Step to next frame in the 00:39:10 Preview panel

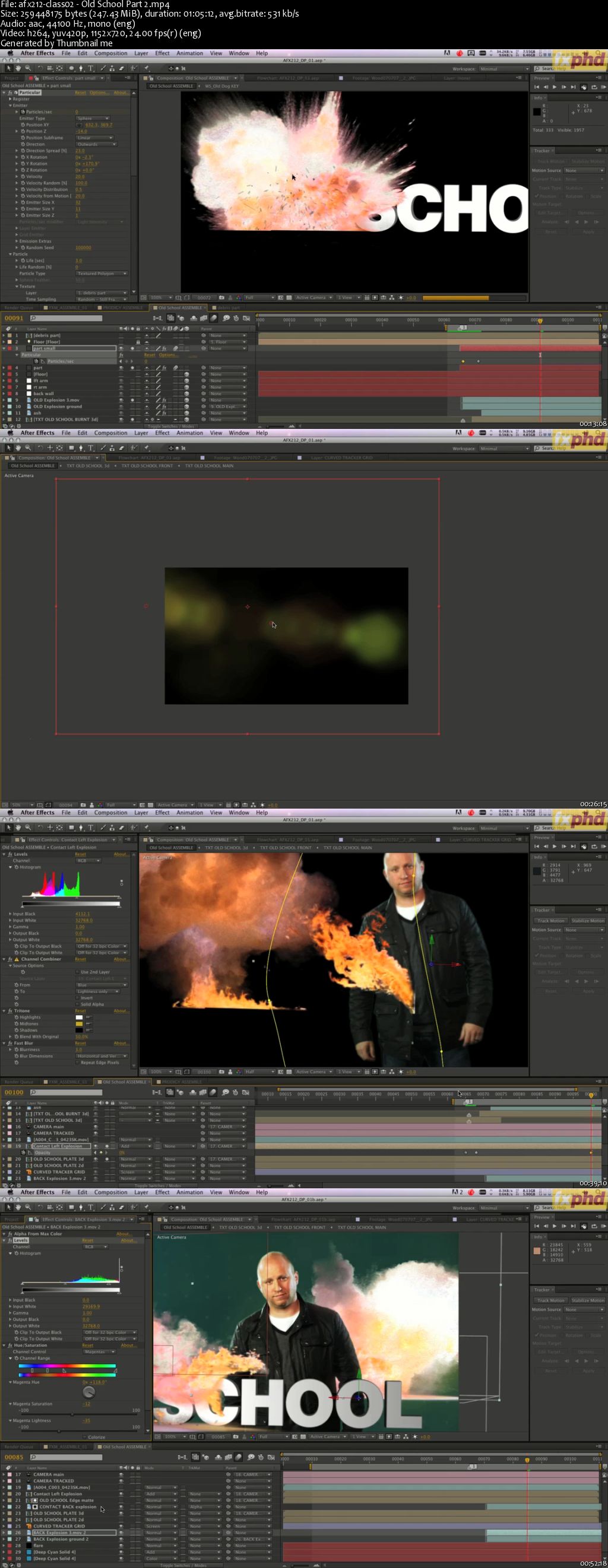coord(563,847)
